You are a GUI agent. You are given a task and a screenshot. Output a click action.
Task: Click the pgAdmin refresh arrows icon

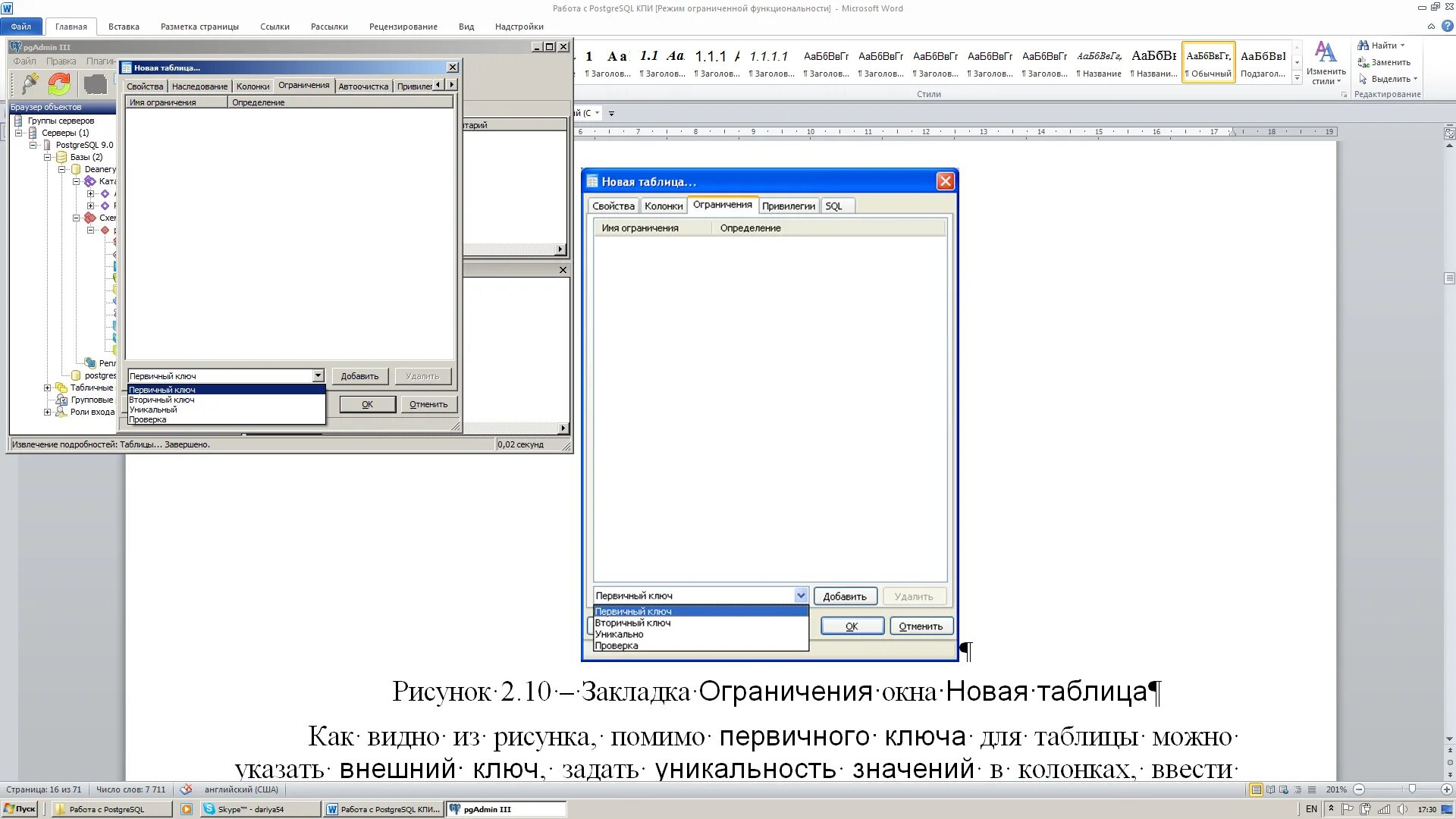[59, 83]
